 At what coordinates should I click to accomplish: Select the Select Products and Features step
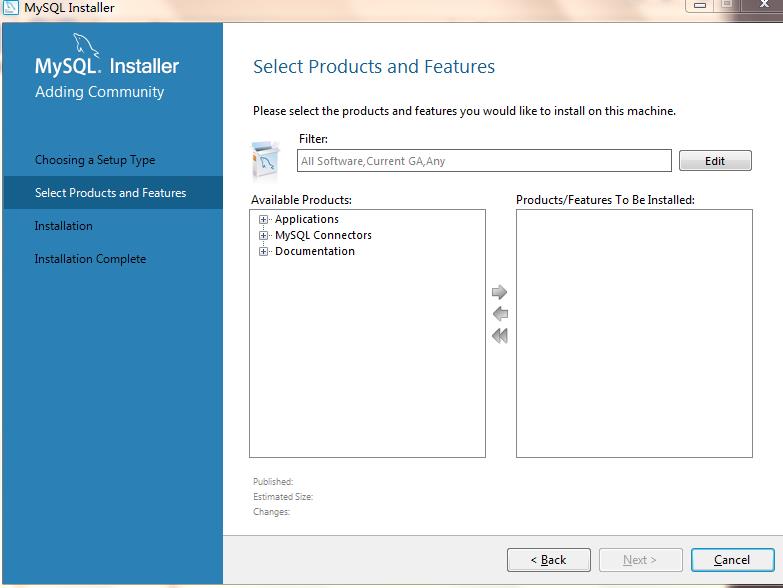tap(113, 193)
